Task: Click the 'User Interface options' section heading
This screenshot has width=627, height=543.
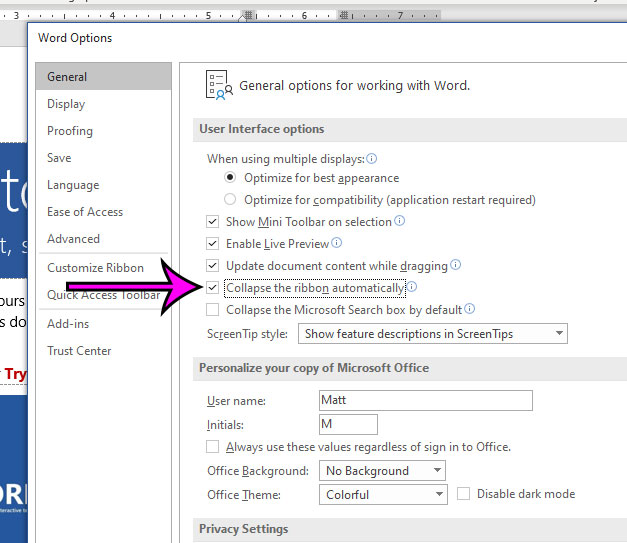Action: point(262,129)
